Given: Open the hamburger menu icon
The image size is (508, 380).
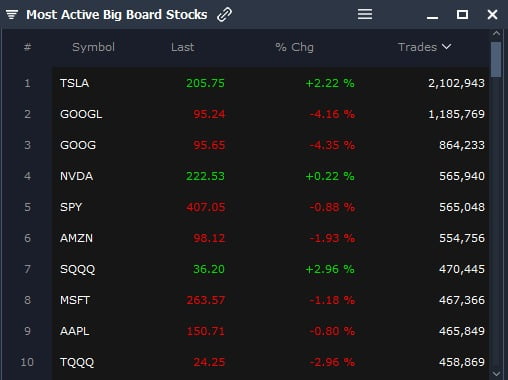Looking at the screenshot, I should 365,14.
